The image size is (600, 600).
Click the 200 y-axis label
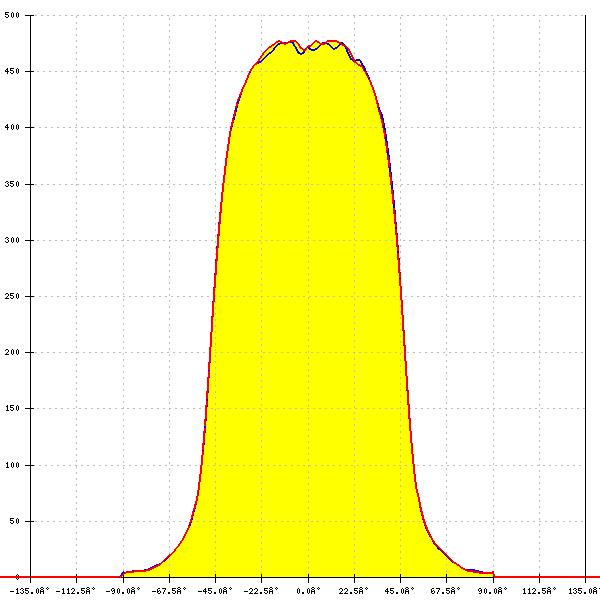[11, 352]
